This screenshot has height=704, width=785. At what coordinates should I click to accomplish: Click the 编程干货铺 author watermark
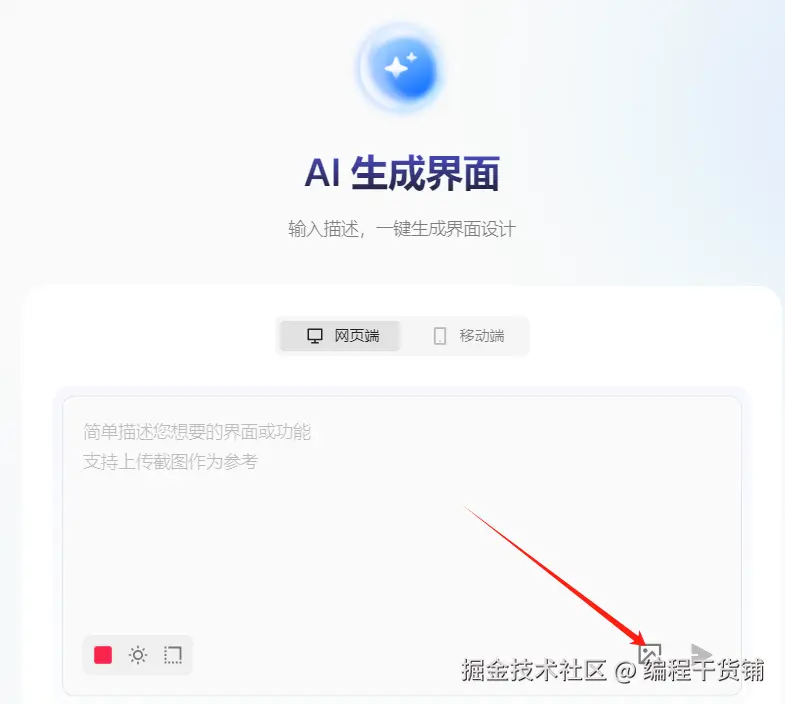pos(703,670)
